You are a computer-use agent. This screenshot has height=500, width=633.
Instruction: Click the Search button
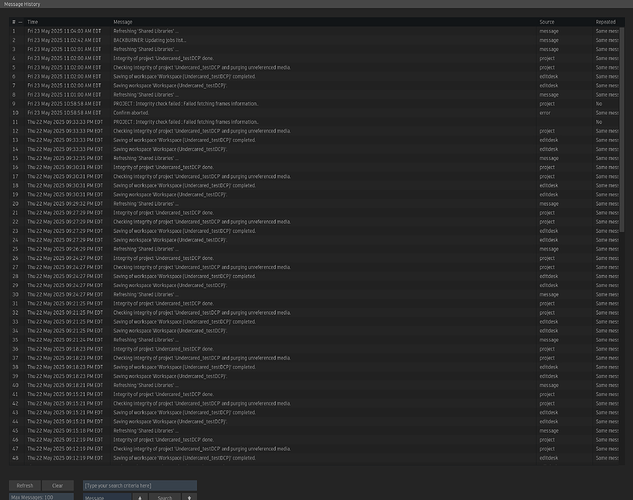(165, 498)
